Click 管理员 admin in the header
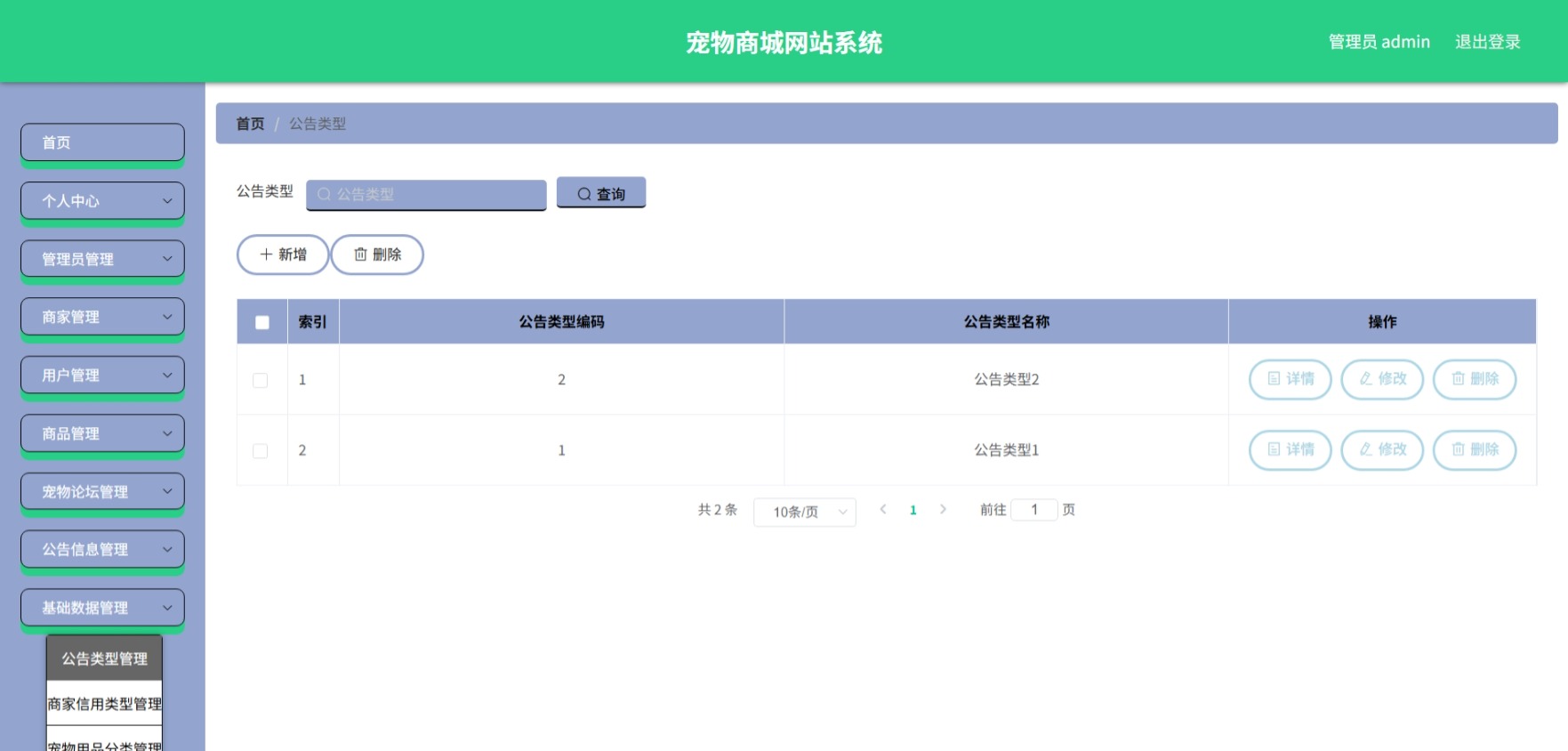The height and width of the screenshot is (751, 1568). tap(1379, 42)
